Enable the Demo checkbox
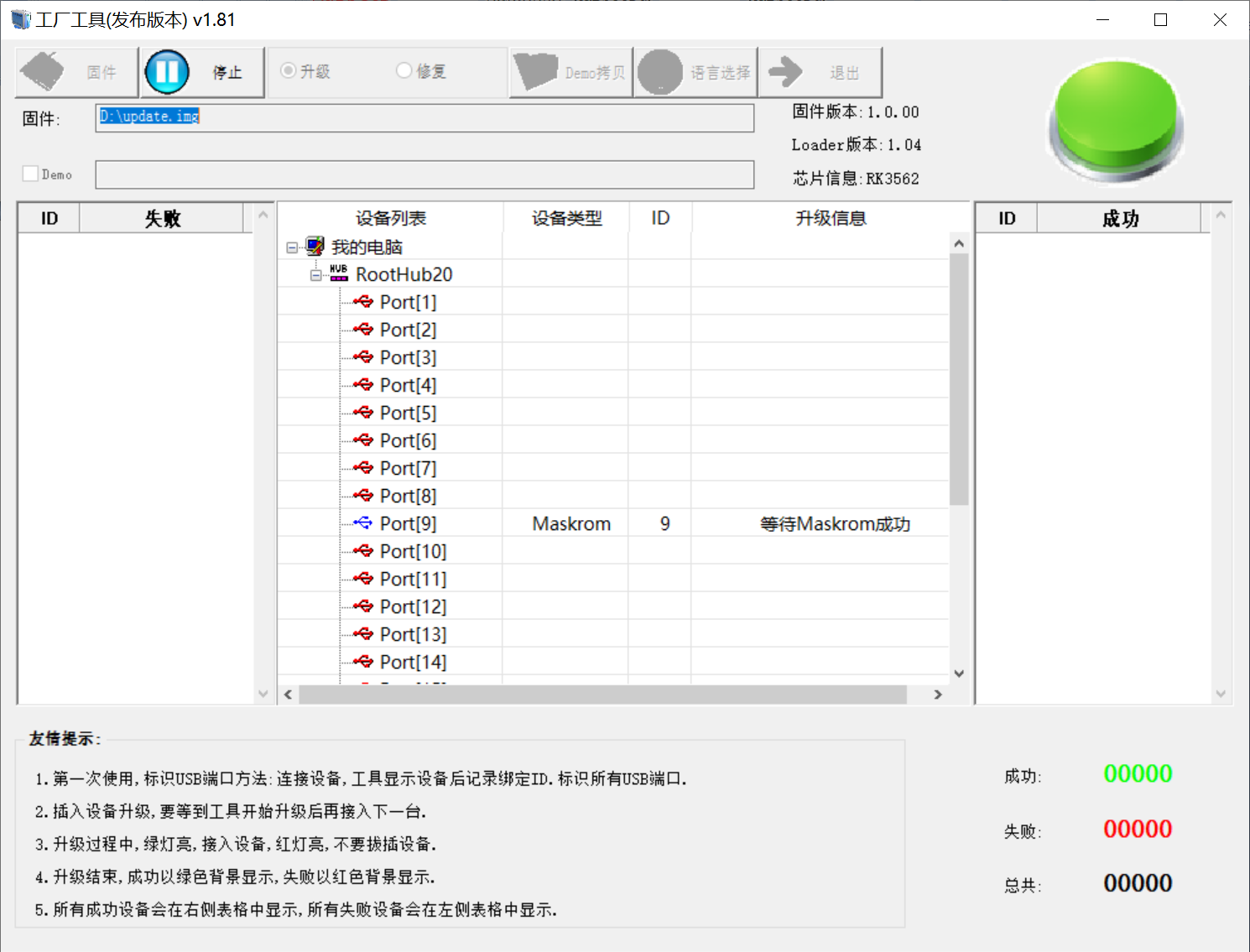Screen dimensions: 1250x952 click(31, 174)
